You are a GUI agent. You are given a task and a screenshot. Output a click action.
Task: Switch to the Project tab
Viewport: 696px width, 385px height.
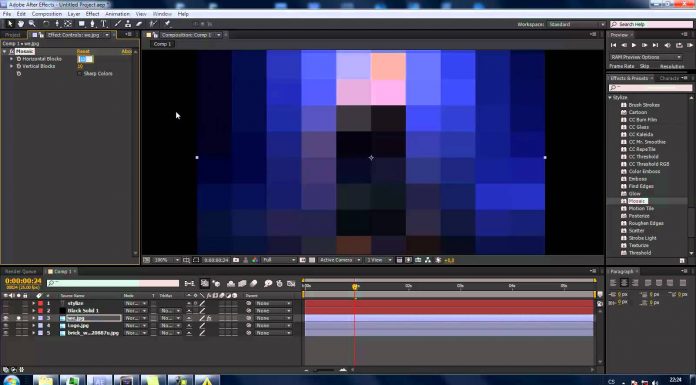[12, 35]
